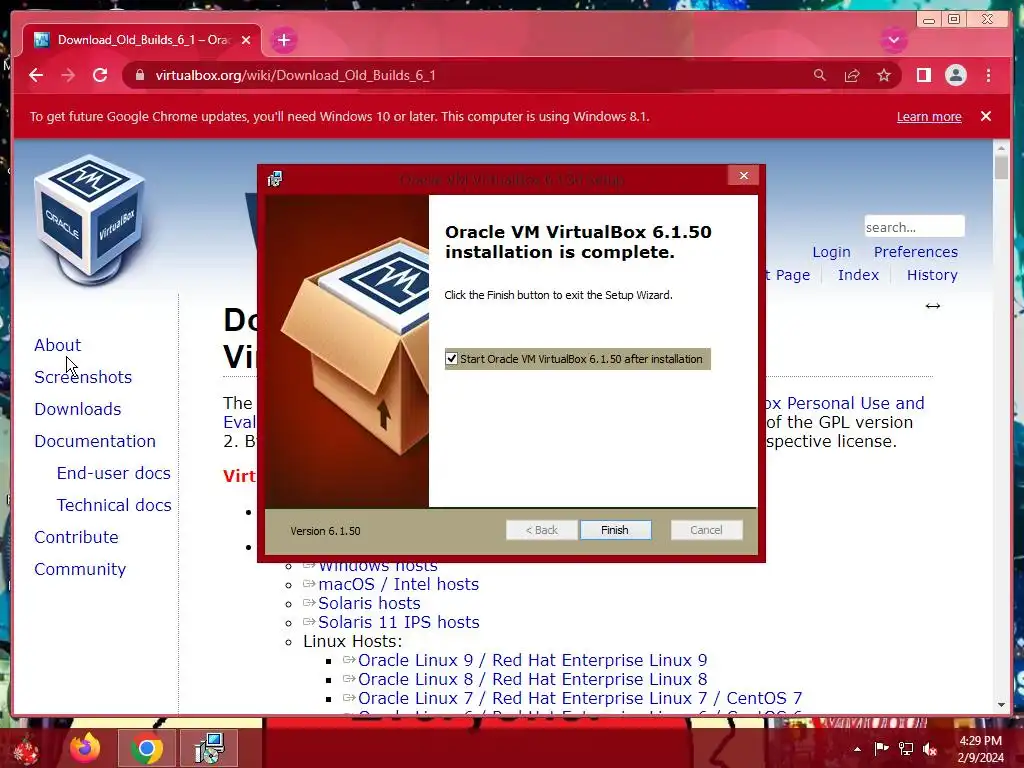The width and height of the screenshot is (1024, 768).
Task: Open Solaris 11 IPS hosts link
Action: tap(399, 622)
